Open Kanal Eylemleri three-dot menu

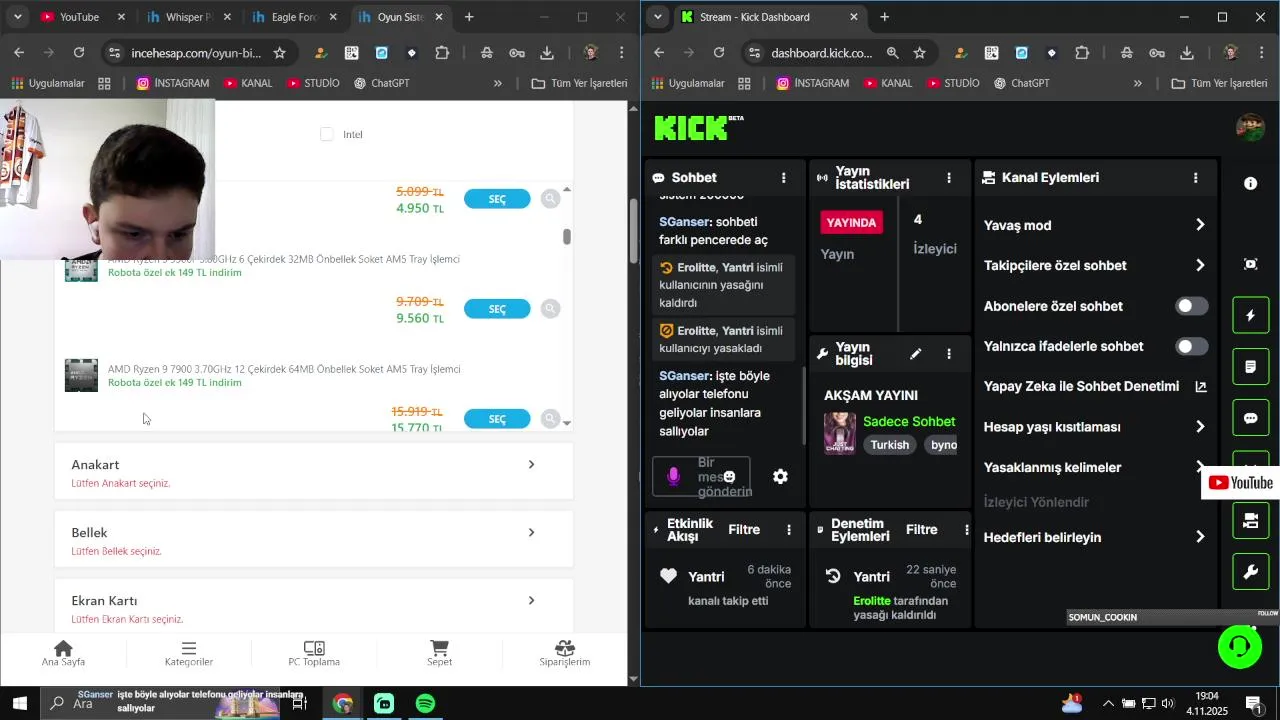point(1196,178)
